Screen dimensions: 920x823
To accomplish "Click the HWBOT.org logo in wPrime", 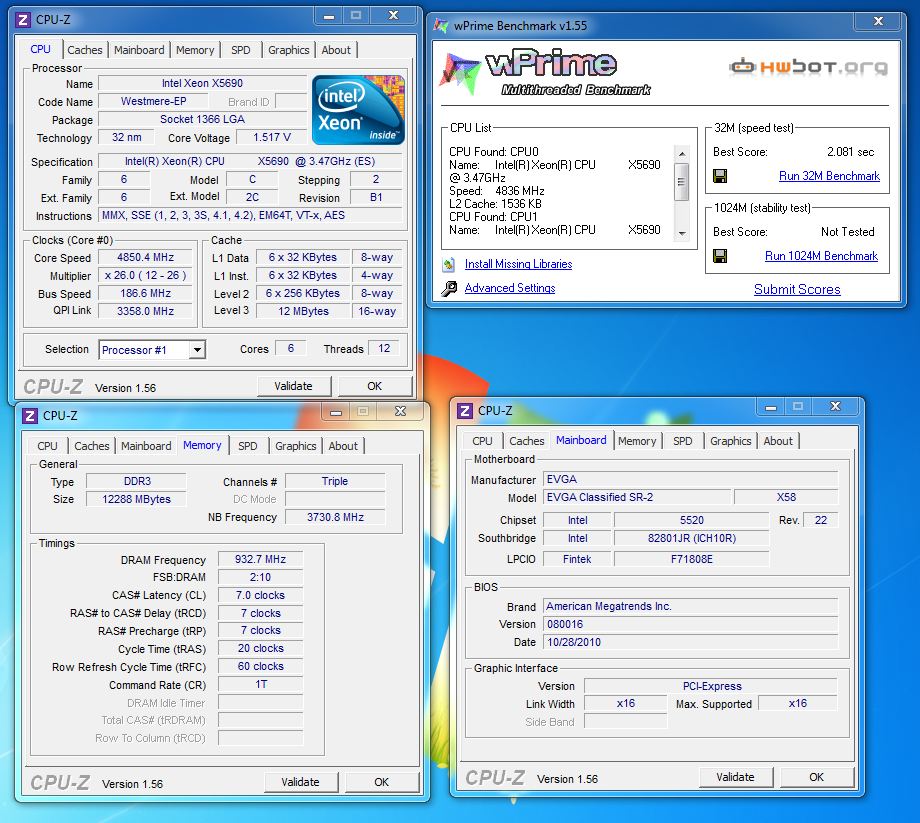I will (x=809, y=67).
